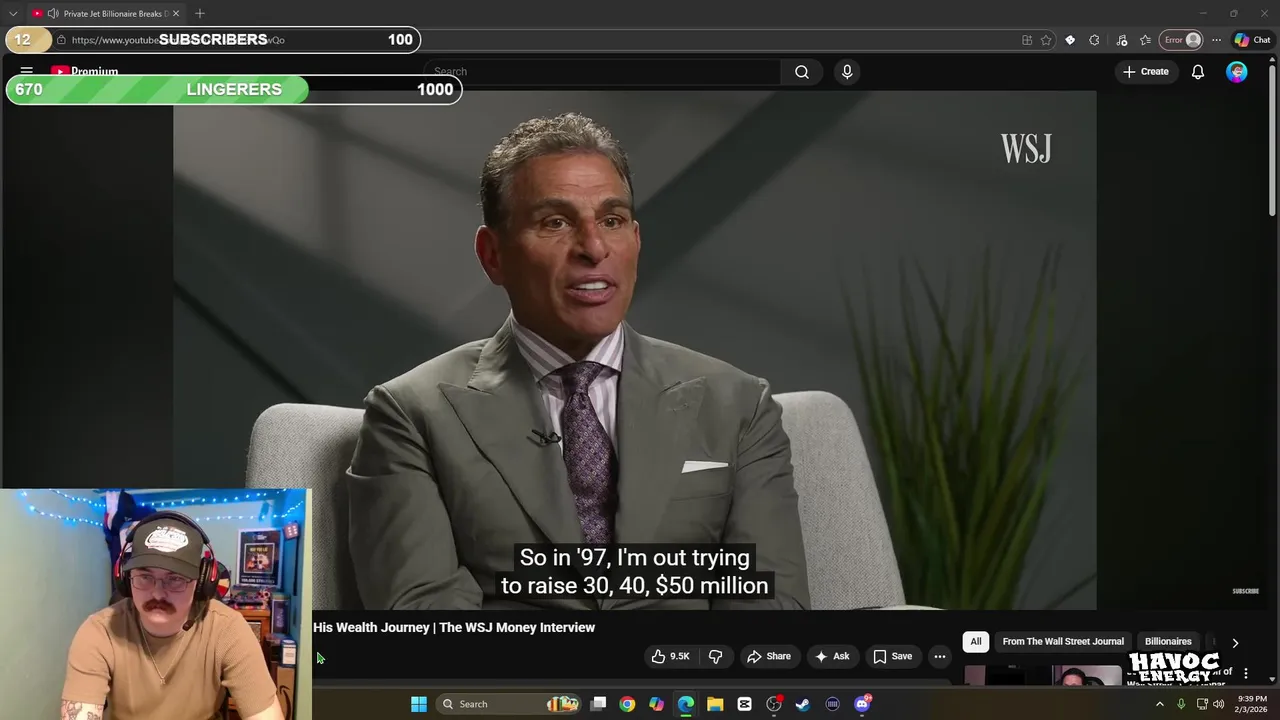This screenshot has height=720, width=1280.
Task: Open a new browser tab
Action: coord(200,14)
